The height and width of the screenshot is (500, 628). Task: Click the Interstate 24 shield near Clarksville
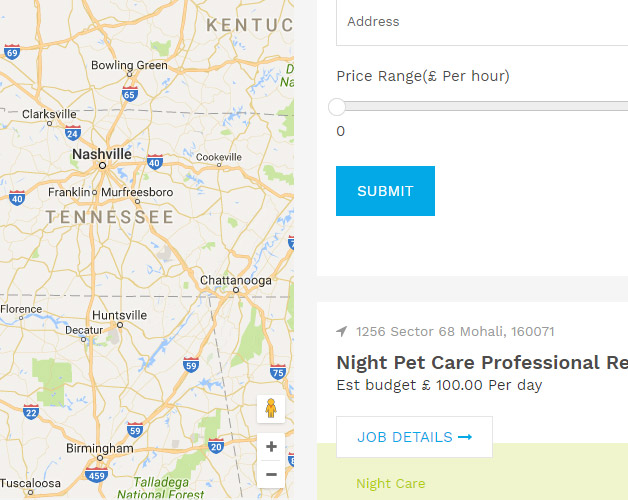[72, 132]
